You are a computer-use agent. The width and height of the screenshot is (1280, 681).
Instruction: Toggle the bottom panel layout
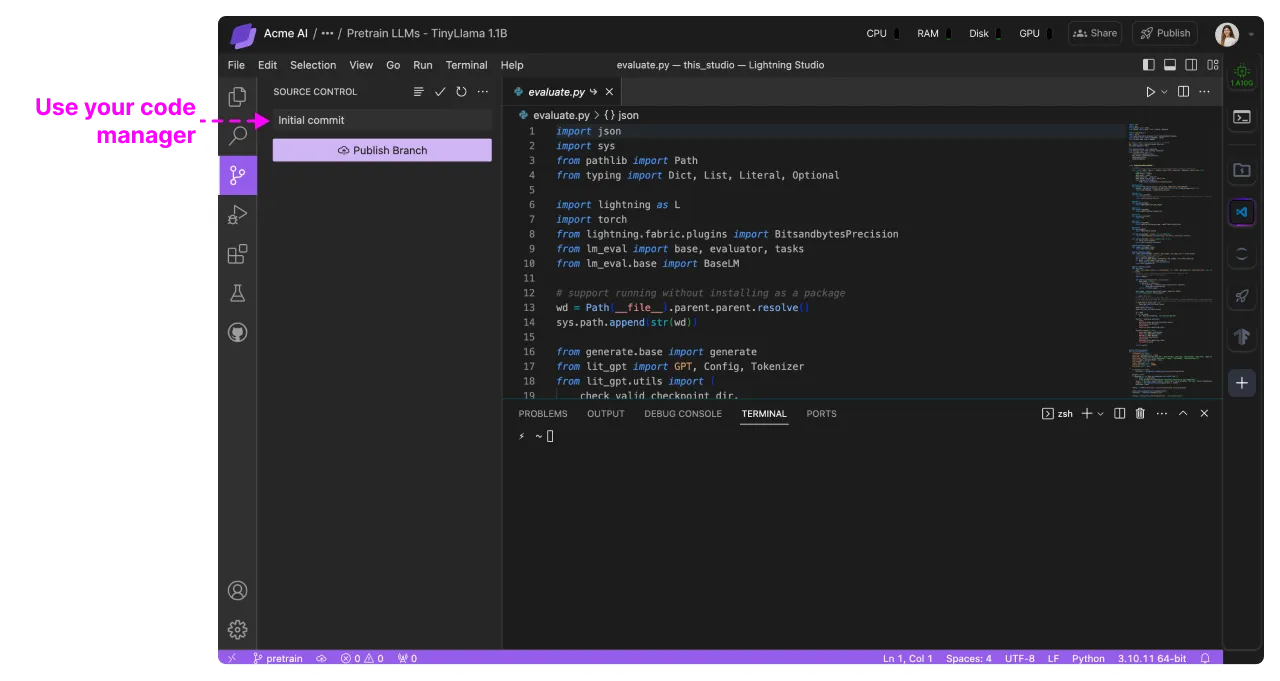click(x=1170, y=65)
